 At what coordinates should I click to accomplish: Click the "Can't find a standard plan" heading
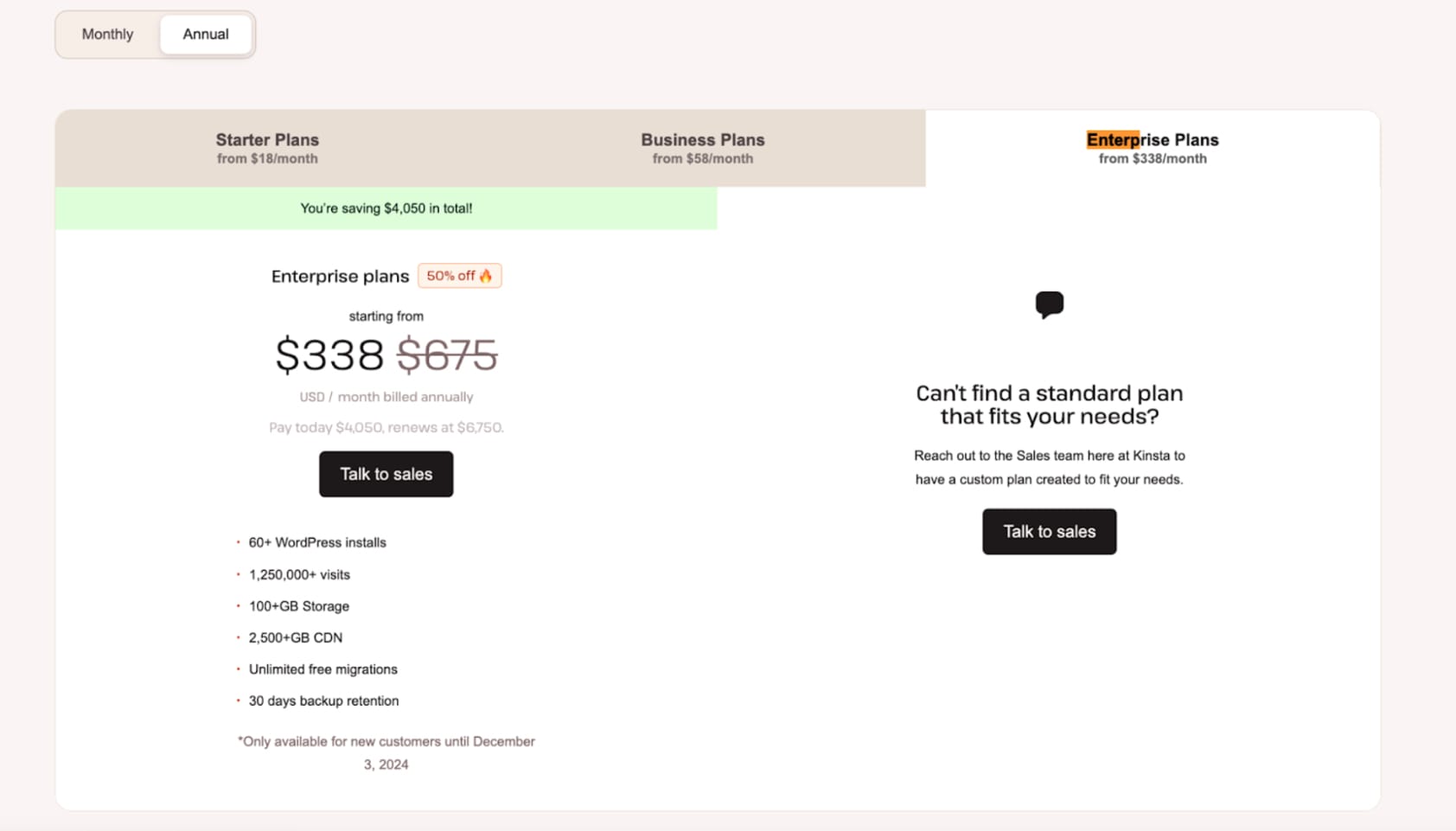pyautogui.click(x=1049, y=405)
